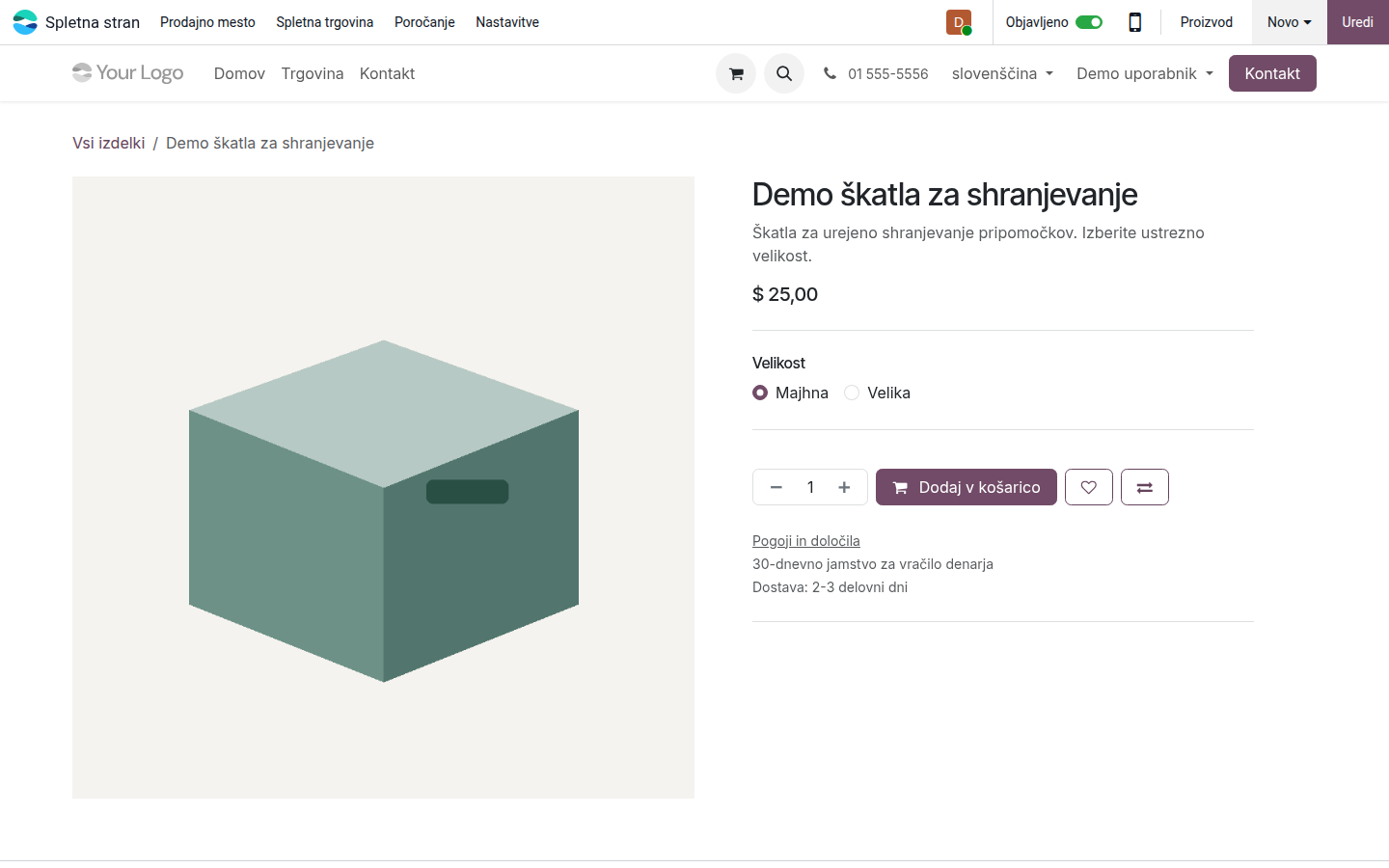This screenshot has width=1389, height=868.
Task: Open the Nastavitve menu
Action: (x=507, y=22)
